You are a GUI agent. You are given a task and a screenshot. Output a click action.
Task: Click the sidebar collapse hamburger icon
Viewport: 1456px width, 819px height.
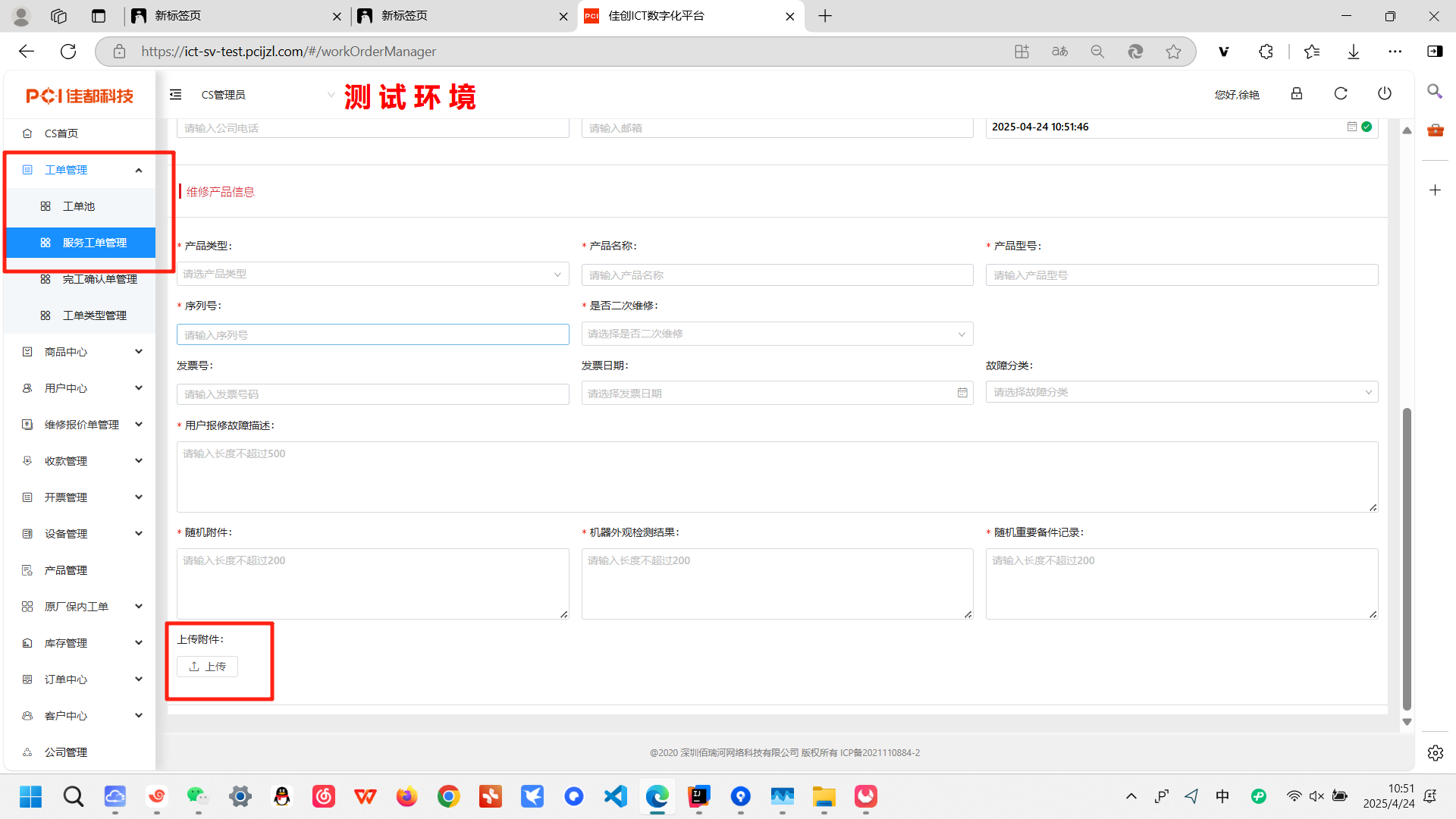(x=175, y=95)
